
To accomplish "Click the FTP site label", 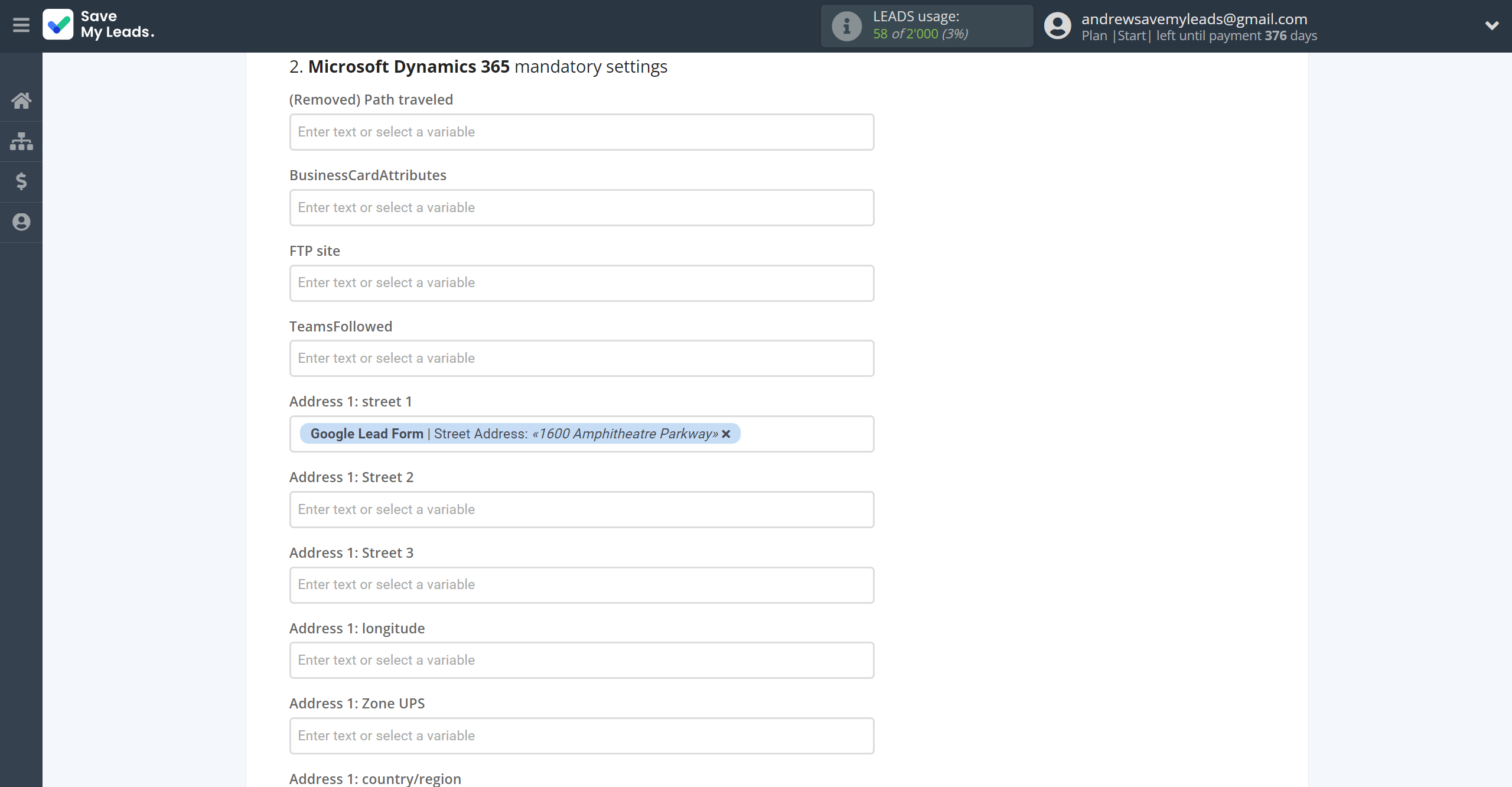I will coord(315,251).
